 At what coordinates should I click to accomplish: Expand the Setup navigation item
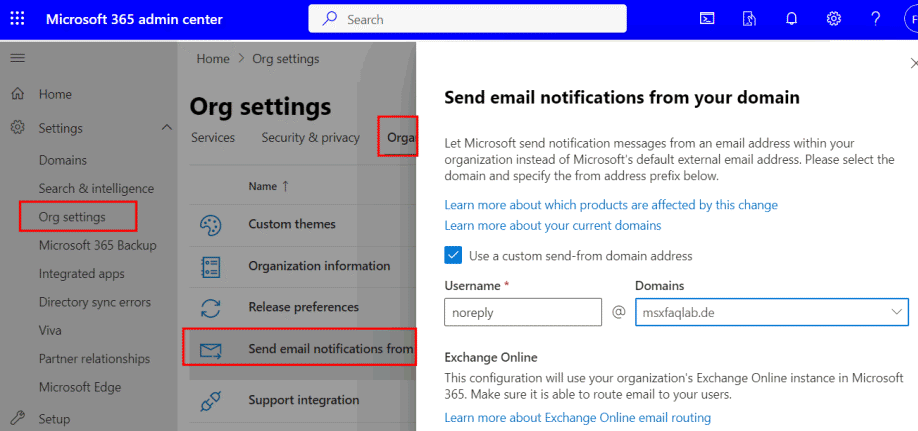point(53,419)
